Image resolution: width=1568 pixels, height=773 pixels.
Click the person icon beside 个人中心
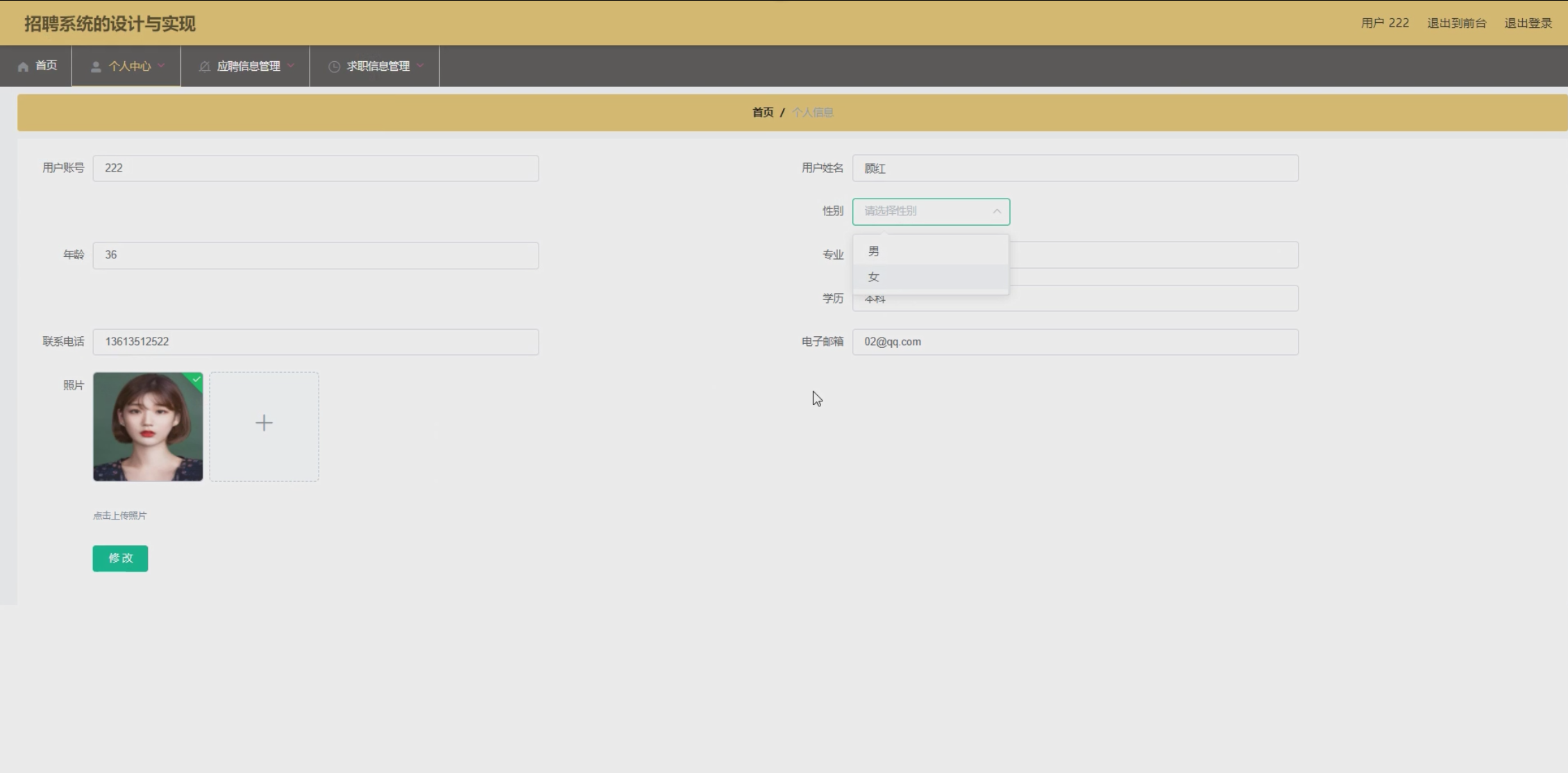96,67
